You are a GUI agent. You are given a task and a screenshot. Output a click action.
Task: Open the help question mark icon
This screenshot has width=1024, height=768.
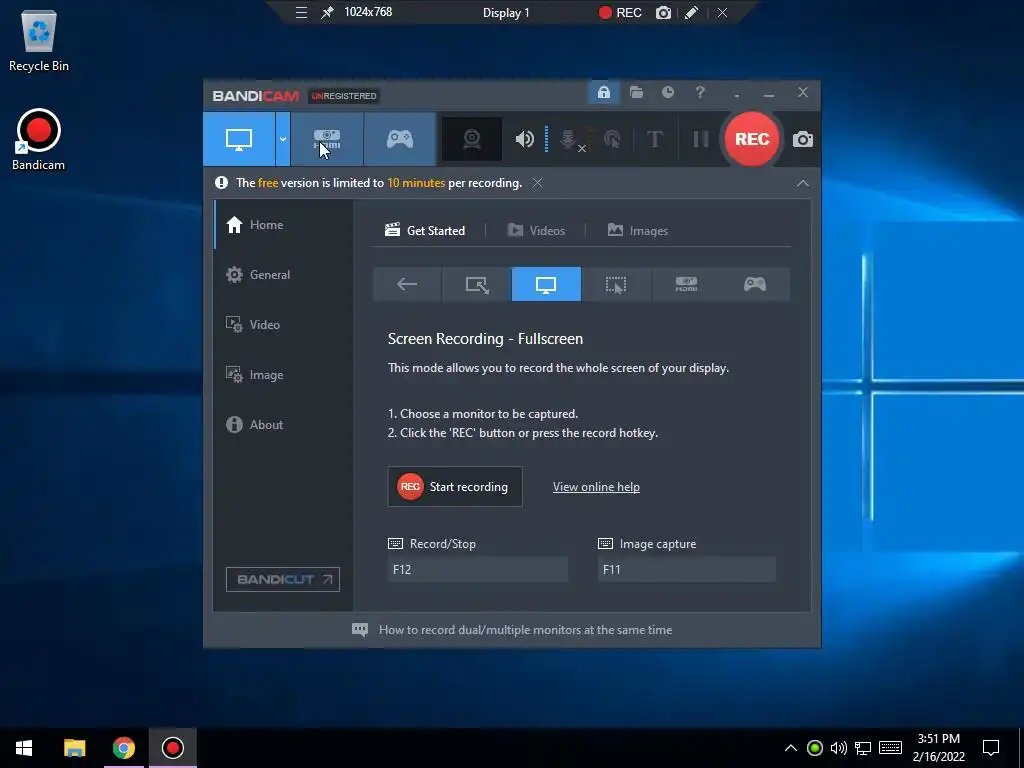tap(700, 93)
